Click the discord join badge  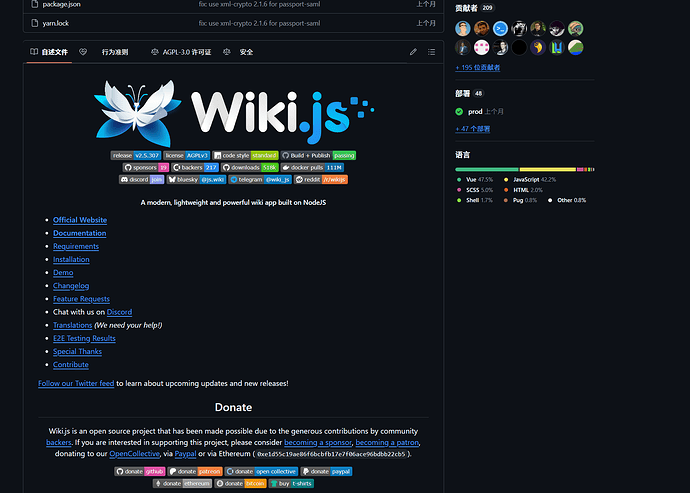(142, 179)
